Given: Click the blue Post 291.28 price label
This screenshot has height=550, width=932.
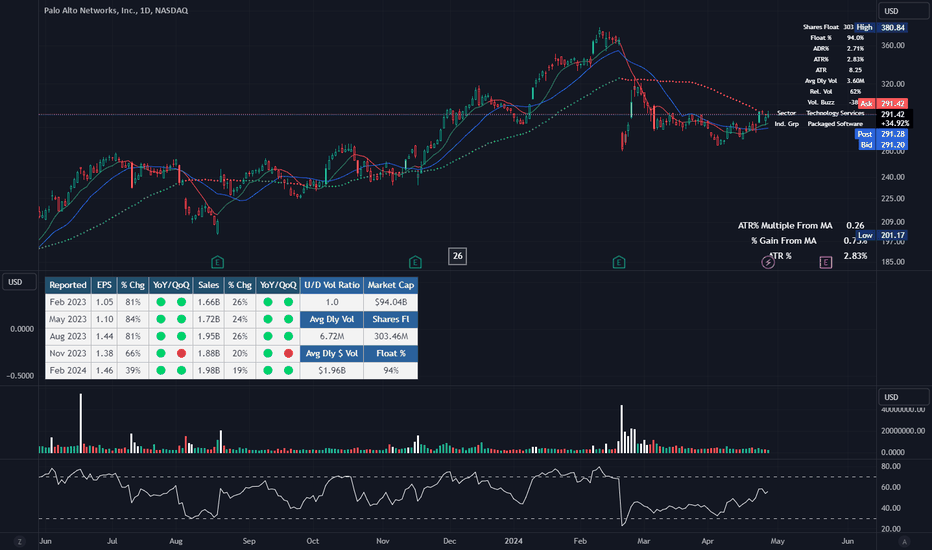Looking at the screenshot, I should (x=881, y=134).
